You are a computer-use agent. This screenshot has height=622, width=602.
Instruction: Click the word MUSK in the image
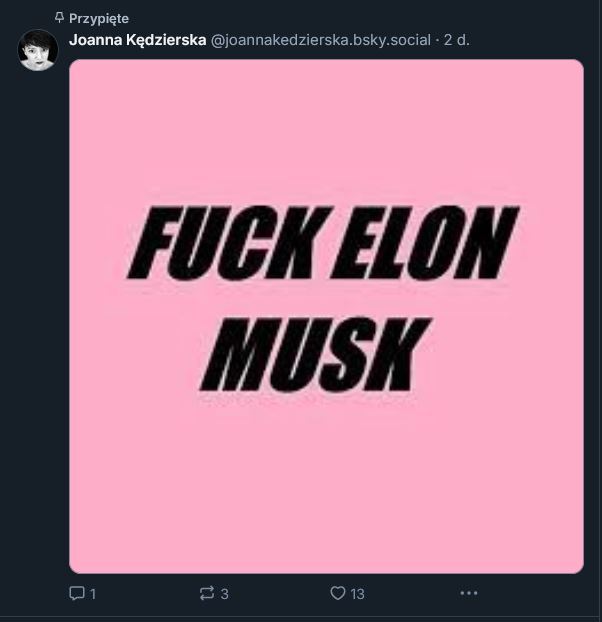click(315, 354)
